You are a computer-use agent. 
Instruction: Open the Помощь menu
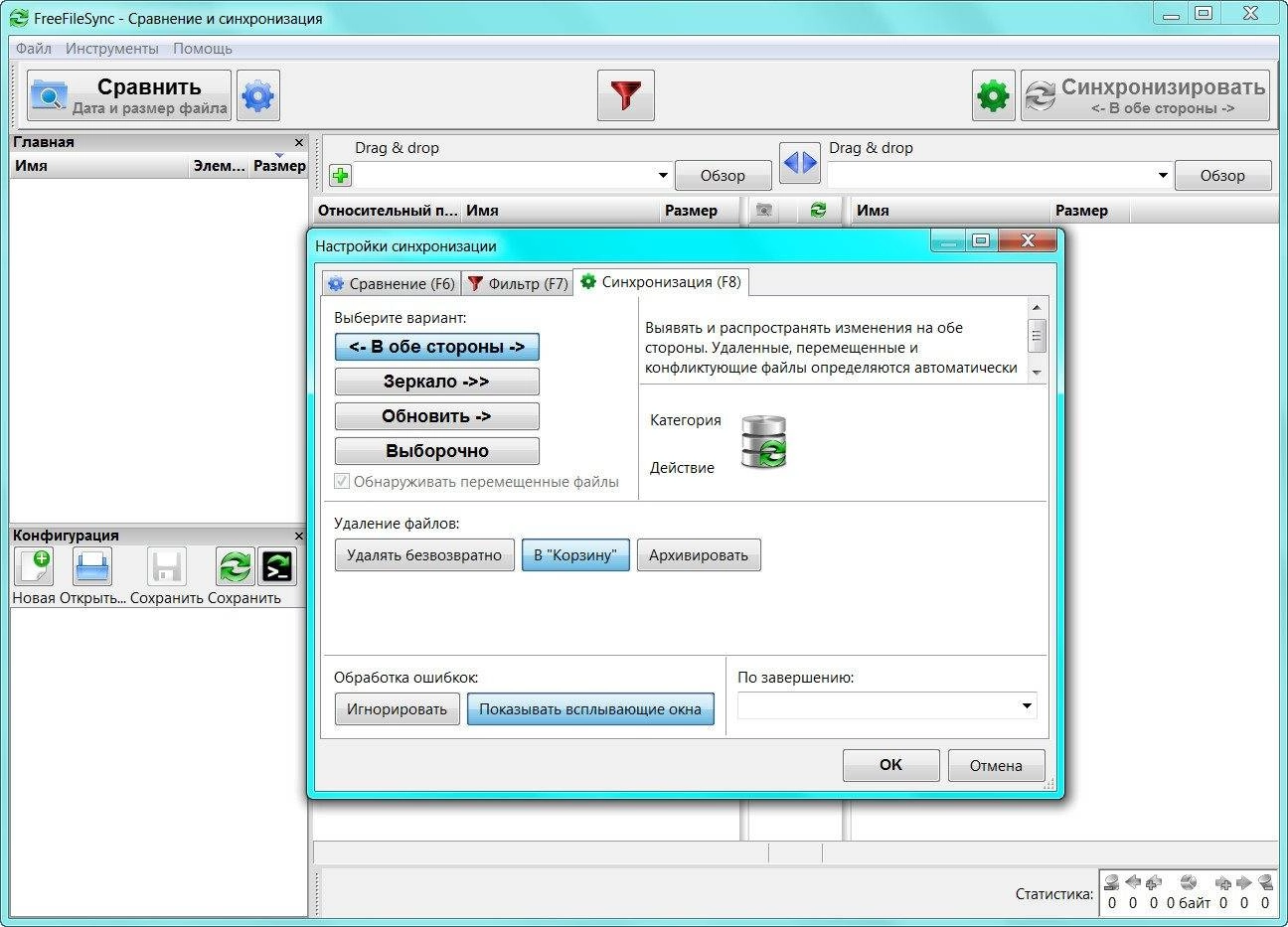point(203,49)
